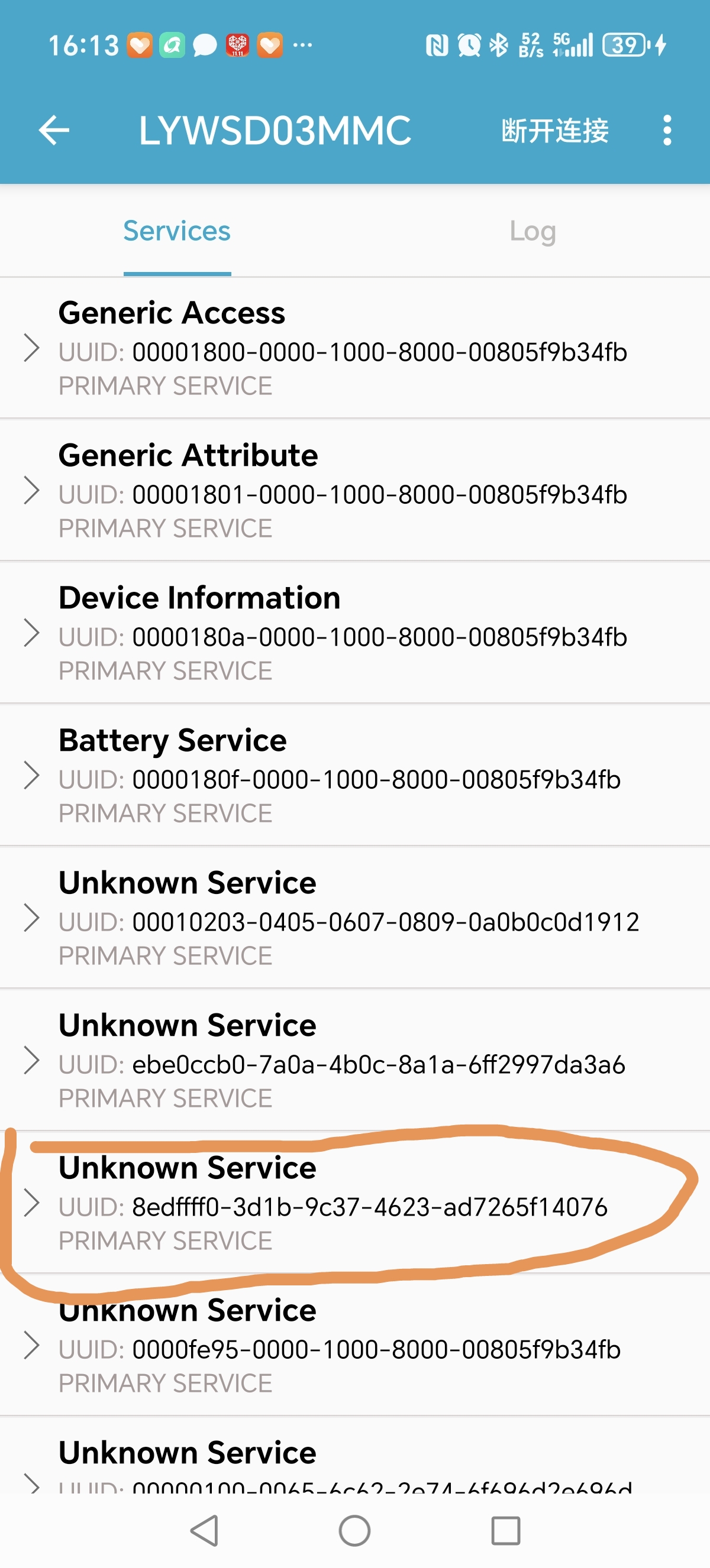
Task: Tap the Android back triangle button
Action: click(x=205, y=1531)
